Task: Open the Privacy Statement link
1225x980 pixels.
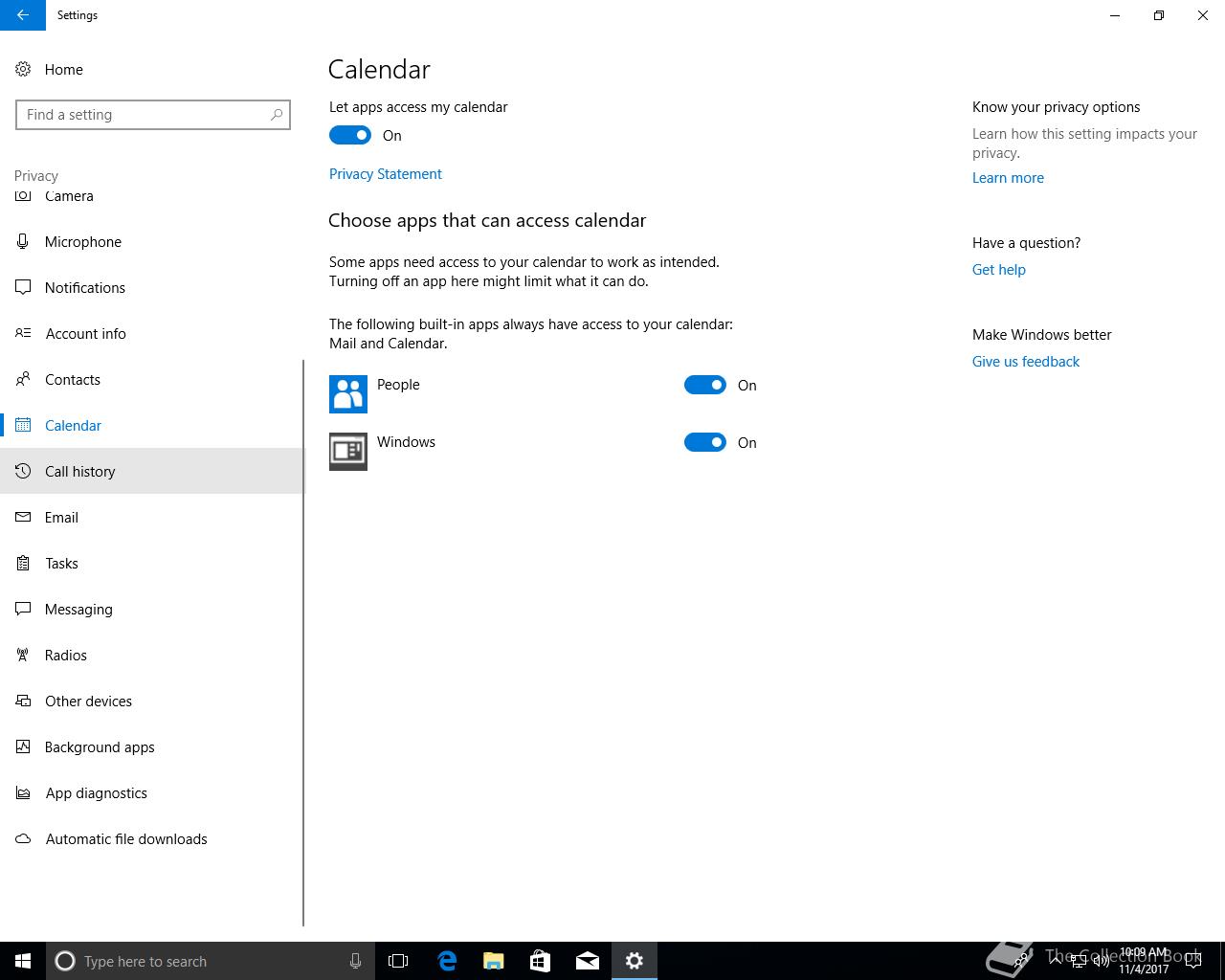Action: click(386, 174)
